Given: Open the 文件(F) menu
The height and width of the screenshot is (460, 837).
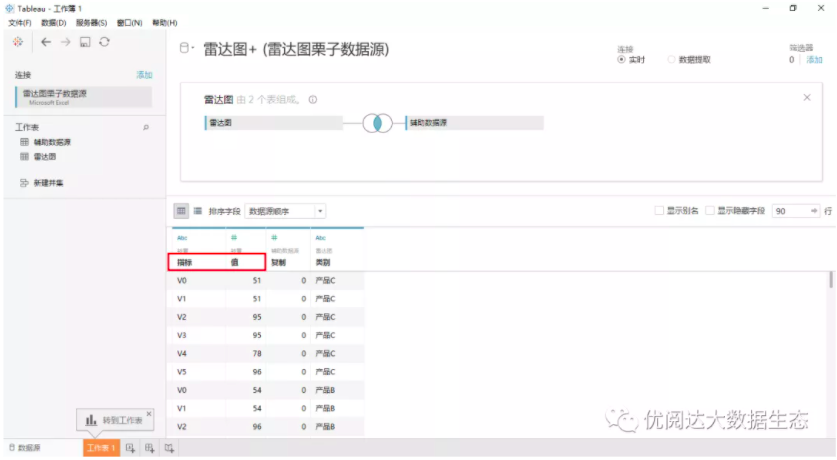Looking at the screenshot, I should [19, 23].
